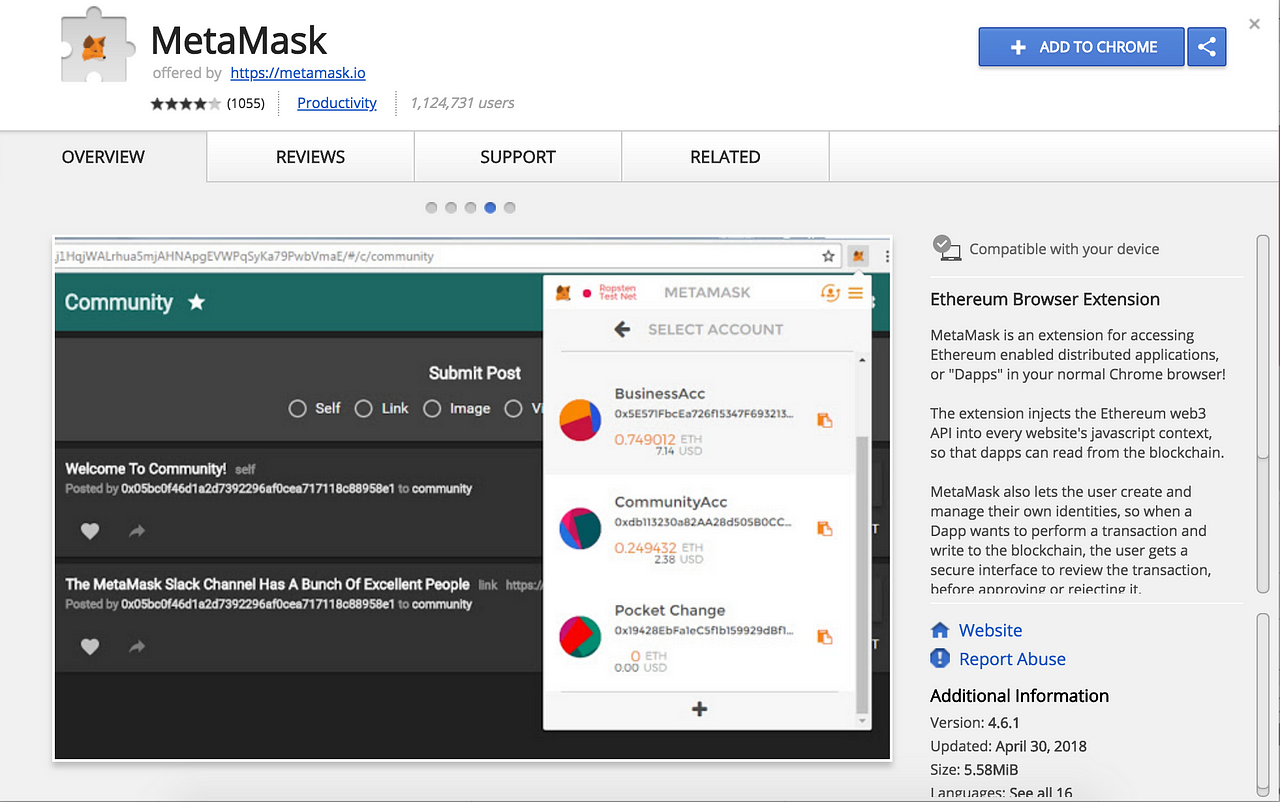Click the Pocket Change identicon
The image size is (1280, 802).
[580, 636]
